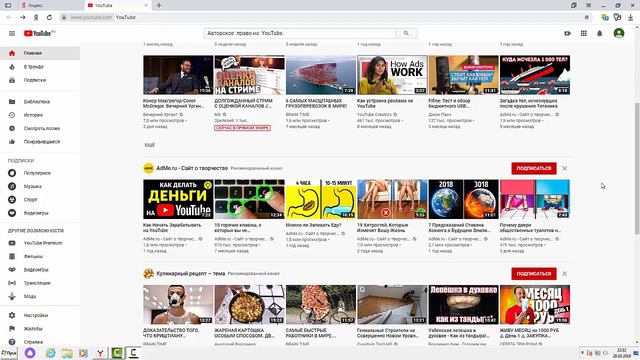Open the Оценка каналов на стриме thumbnail
640x360 pixels.
pos(249,75)
